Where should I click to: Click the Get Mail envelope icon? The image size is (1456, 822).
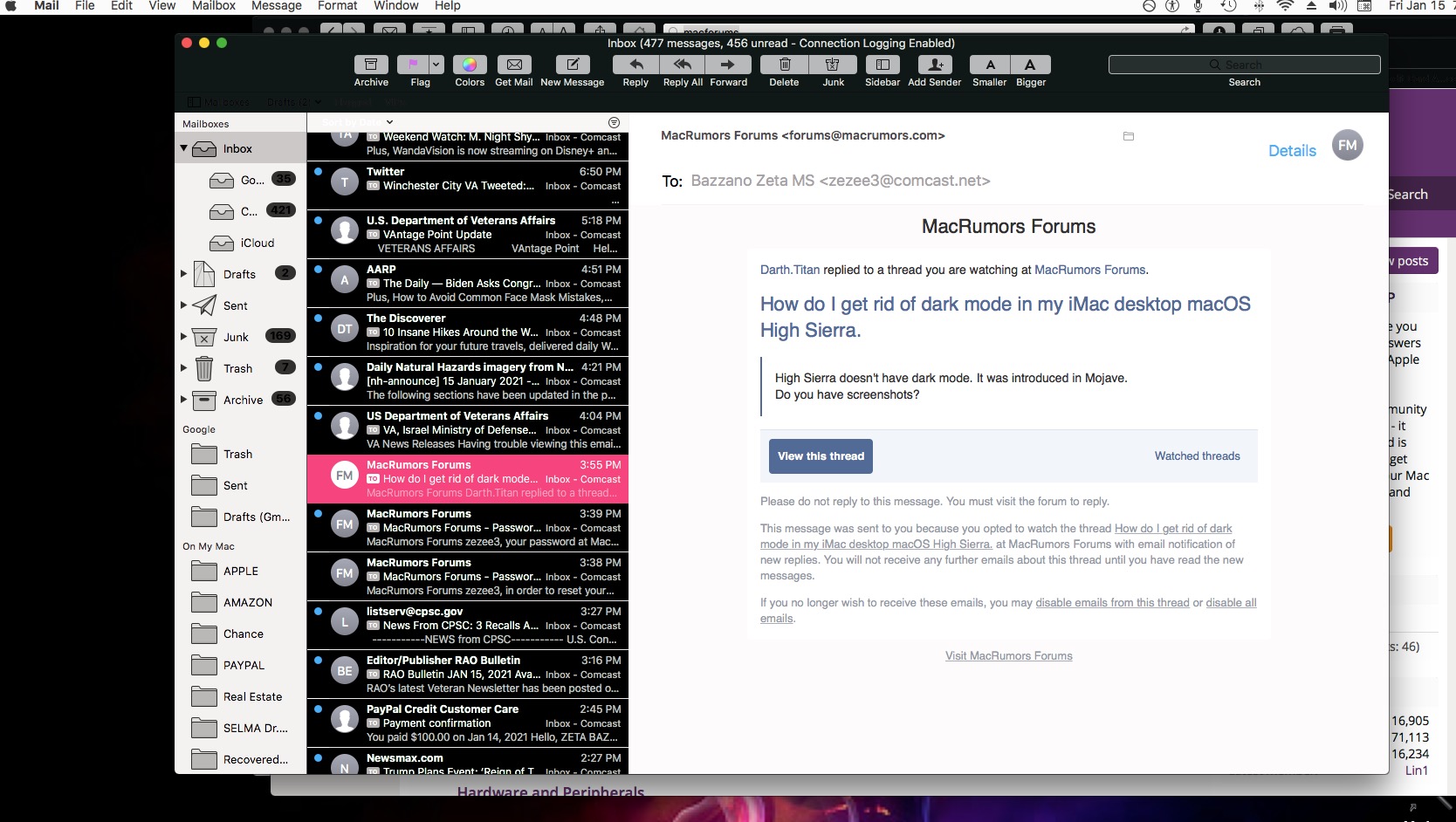(514, 65)
